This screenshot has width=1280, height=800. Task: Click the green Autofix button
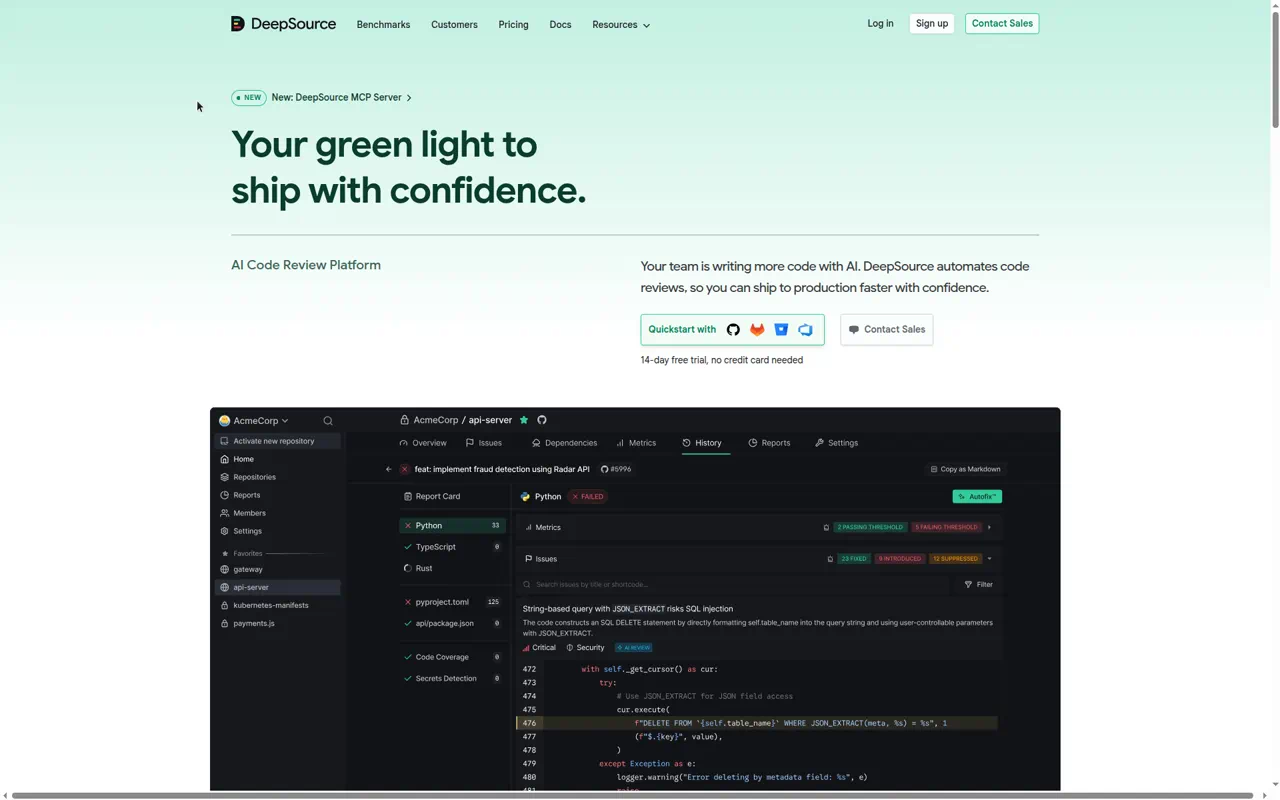coord(977,496)
